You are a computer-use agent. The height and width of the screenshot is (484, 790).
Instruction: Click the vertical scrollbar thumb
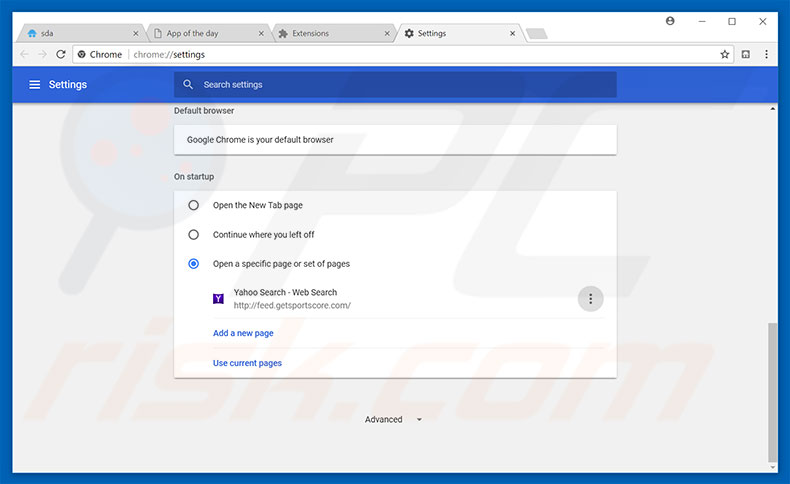[x=772, y=392]
